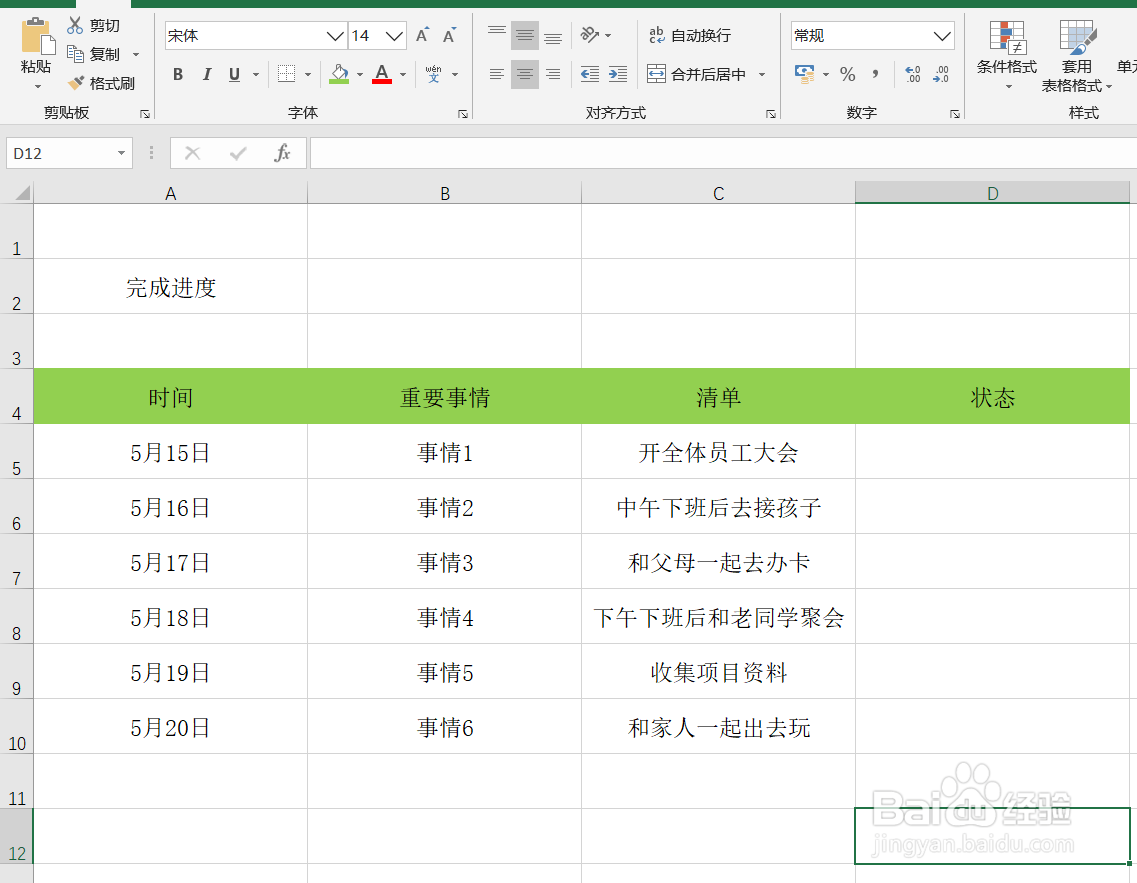Open the 常规 number format dropdown
Screen dimensions: 1137x883
[x=941, y=35]
